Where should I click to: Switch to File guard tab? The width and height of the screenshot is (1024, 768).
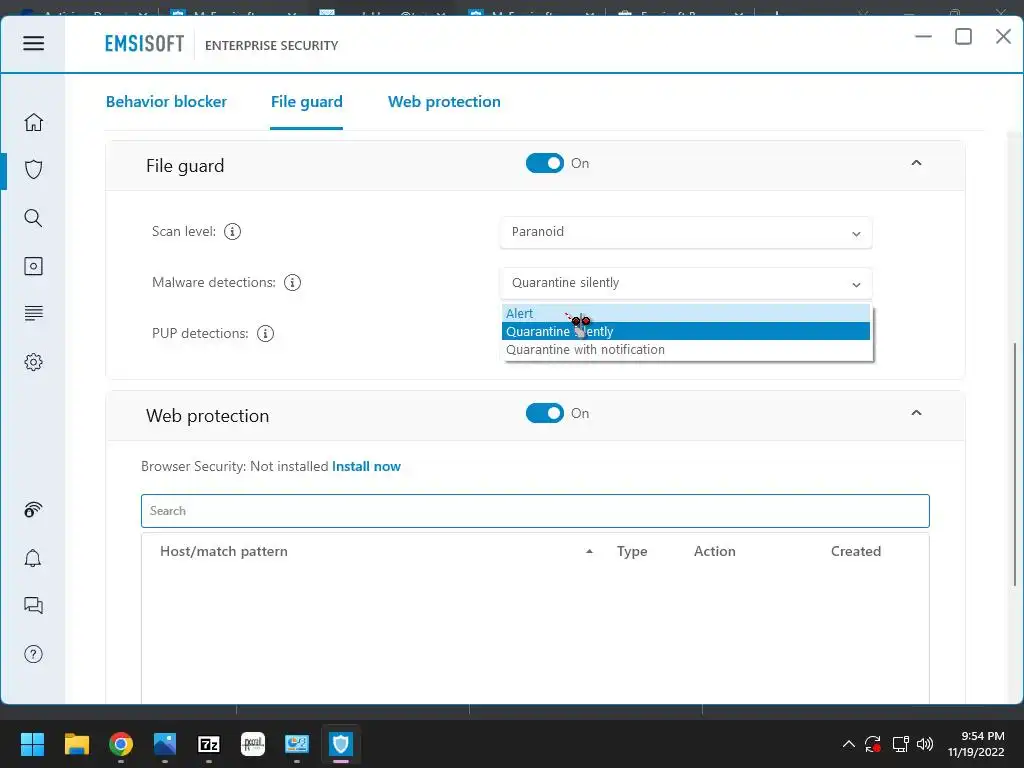click(x=306, y=102)
